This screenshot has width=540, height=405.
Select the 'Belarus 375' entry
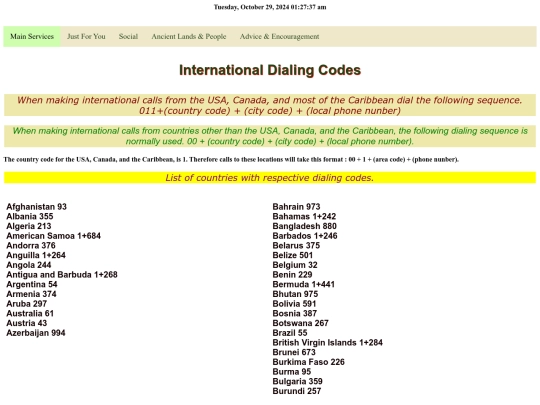click(296, 246)
